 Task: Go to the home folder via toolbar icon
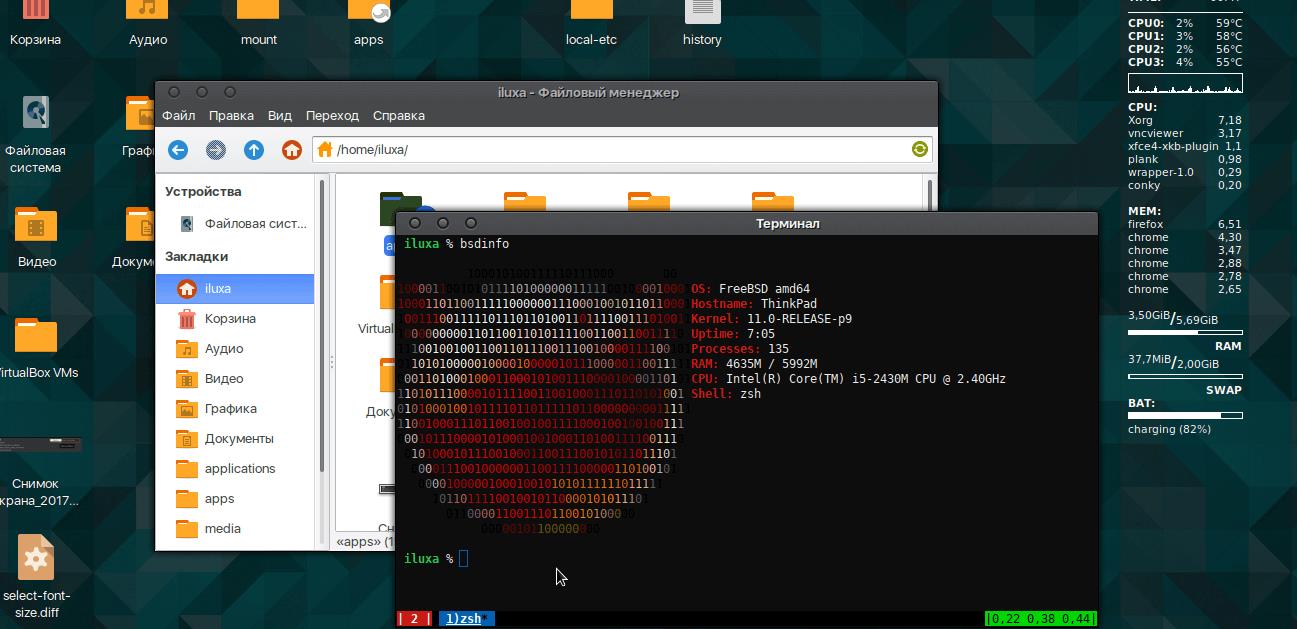(x=292, y=150)
